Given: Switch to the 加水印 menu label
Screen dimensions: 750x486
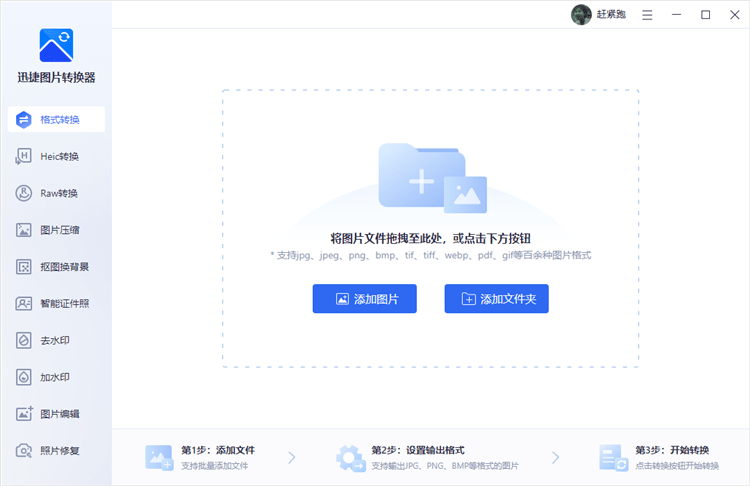Looking at the screenshot, I should point(55,377).
